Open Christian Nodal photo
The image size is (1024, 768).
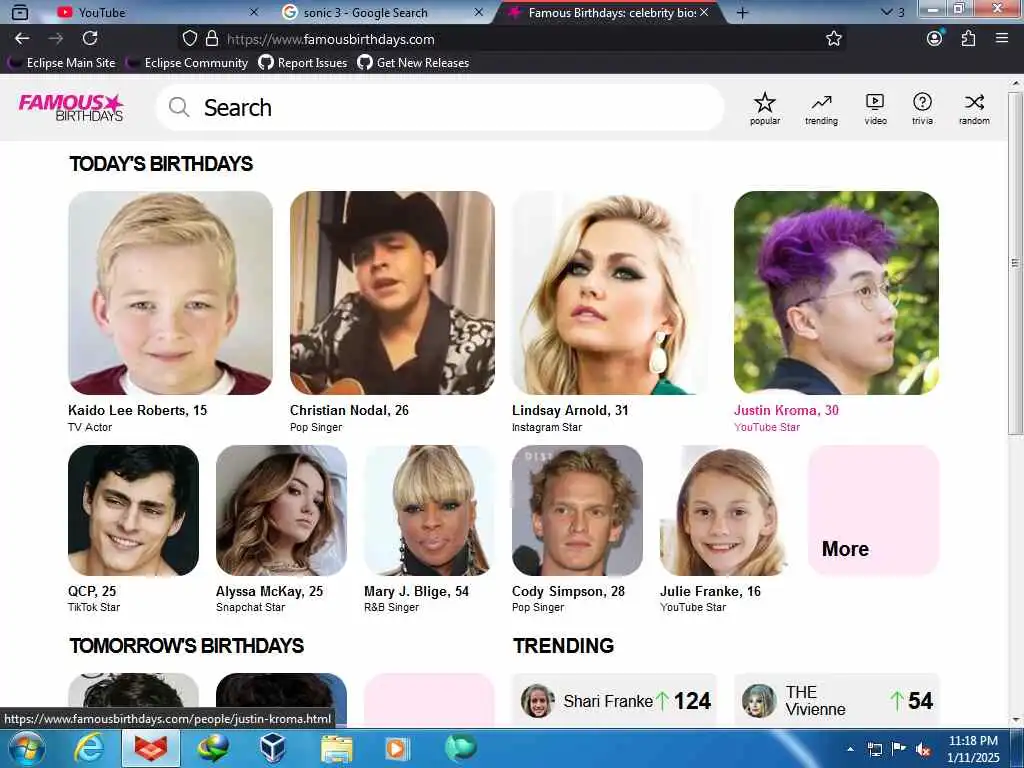coord(392,293)
